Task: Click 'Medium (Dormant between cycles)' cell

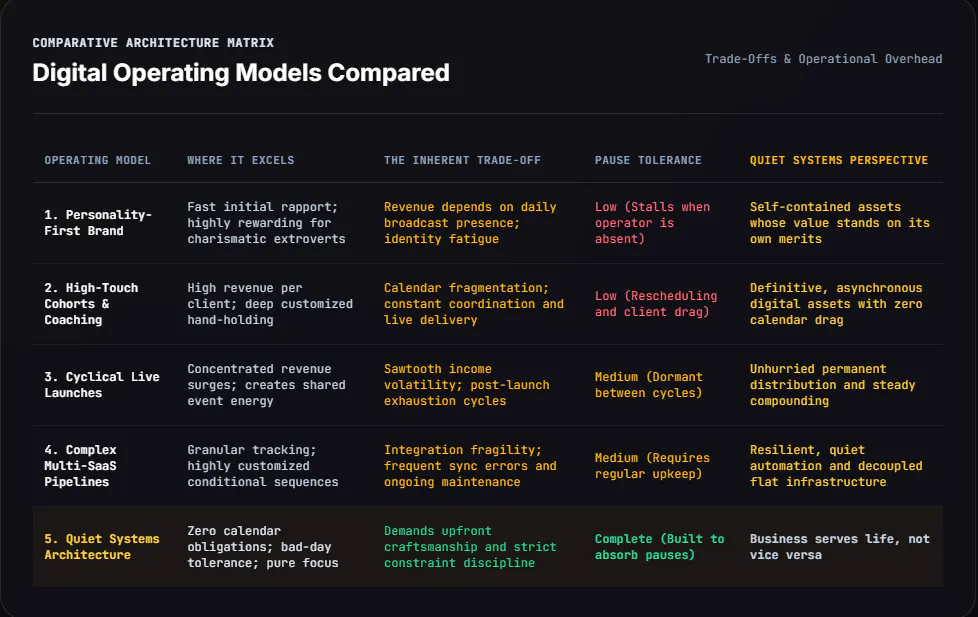Action: (x=649, y=385)
